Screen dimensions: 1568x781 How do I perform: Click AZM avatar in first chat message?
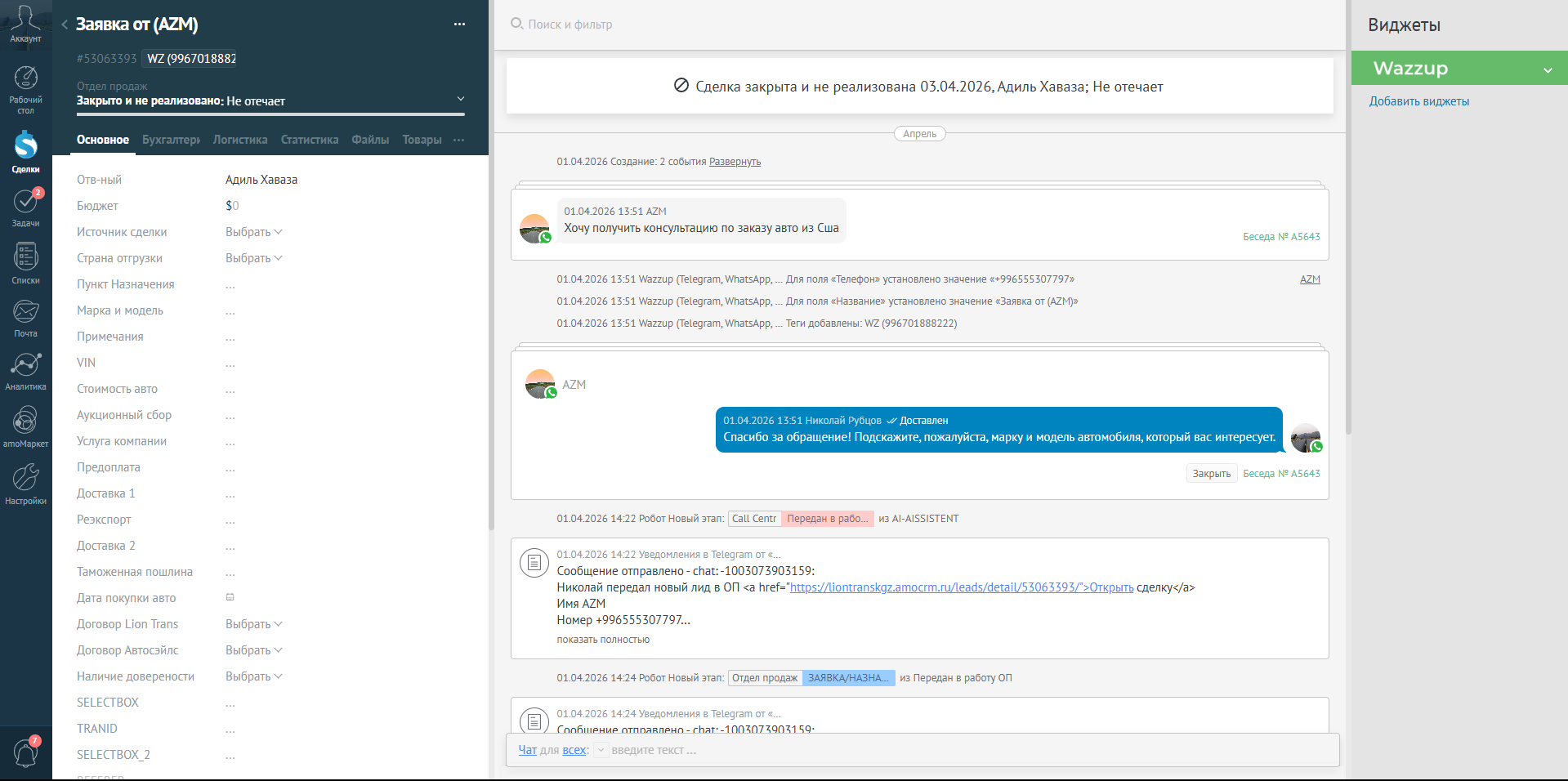click(x=535, y=229)
